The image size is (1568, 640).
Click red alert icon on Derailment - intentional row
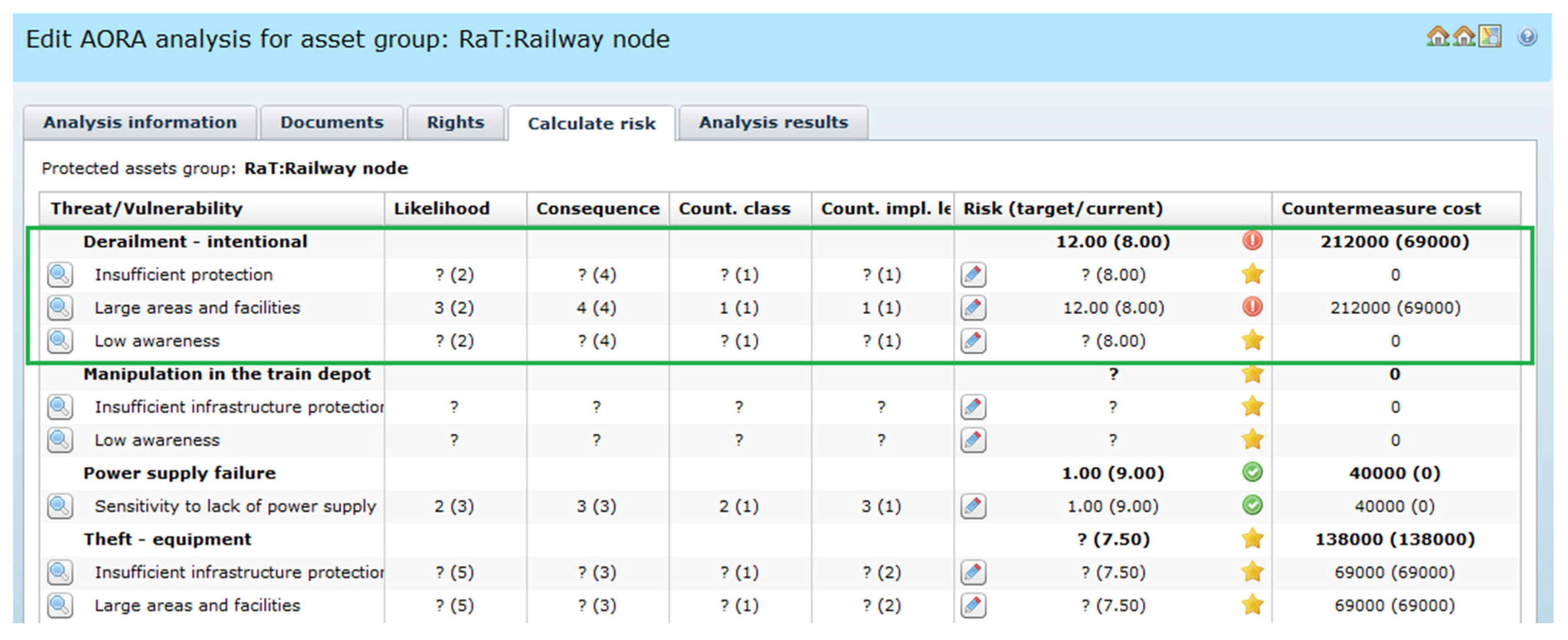click(1252, 242)
